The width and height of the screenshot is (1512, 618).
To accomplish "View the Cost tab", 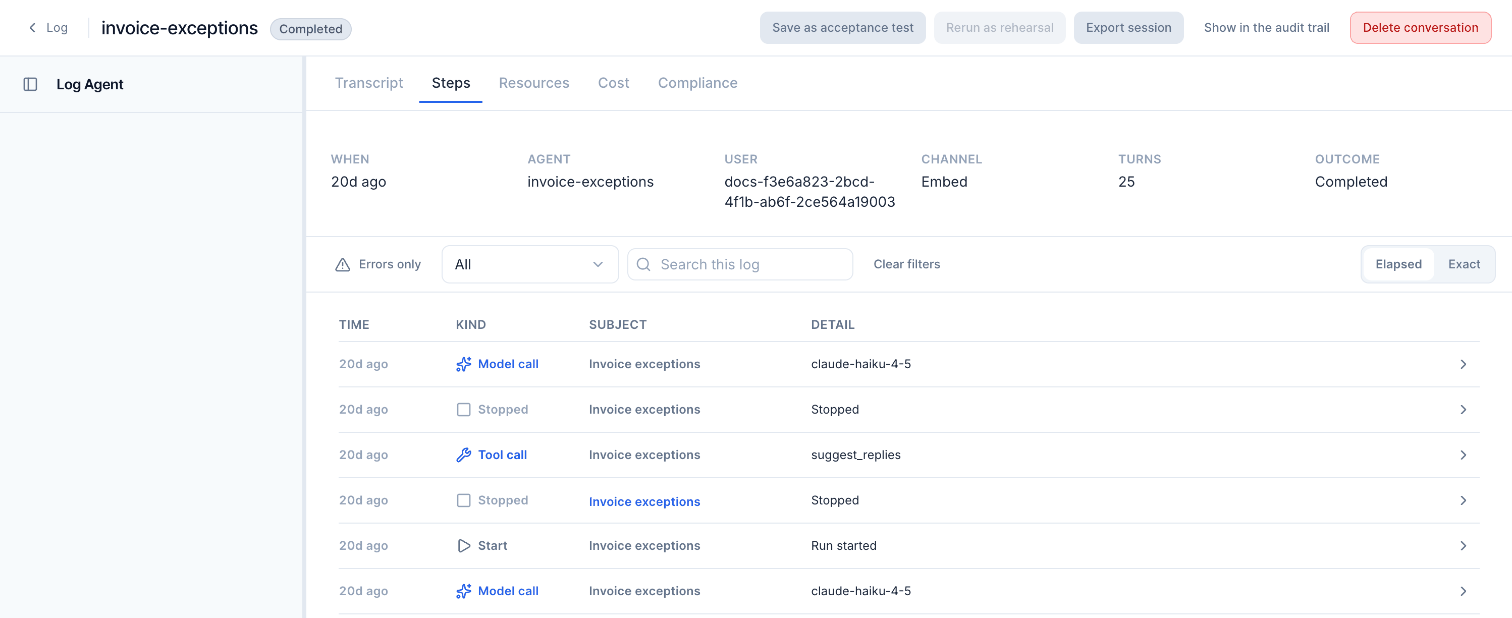I will coord(614,83).
